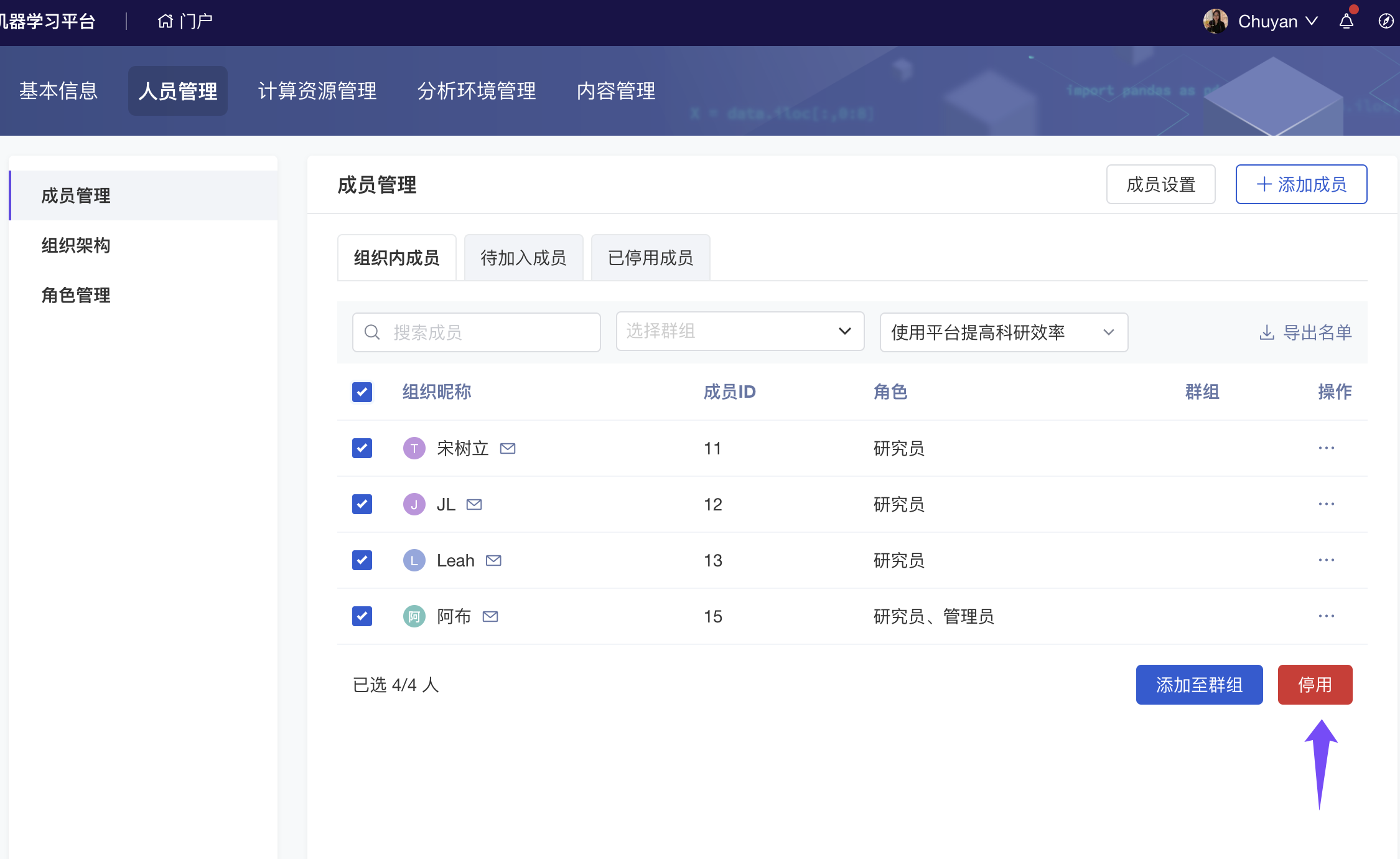Uncheck the select-all header checkbox

pyautogui.click(x=362, y=392)
